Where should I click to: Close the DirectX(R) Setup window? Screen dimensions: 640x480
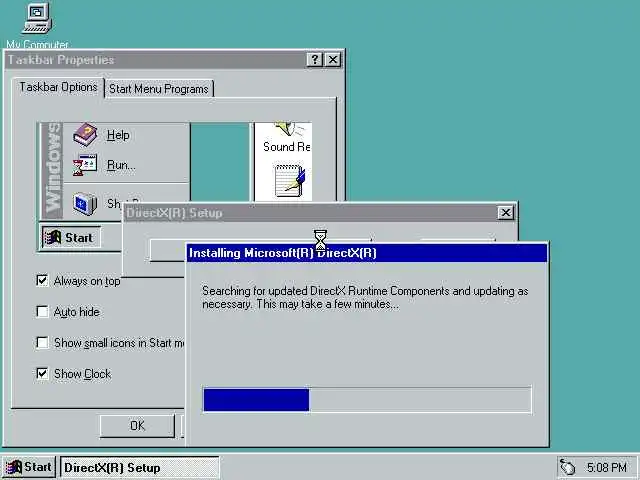tap(506, 213)
